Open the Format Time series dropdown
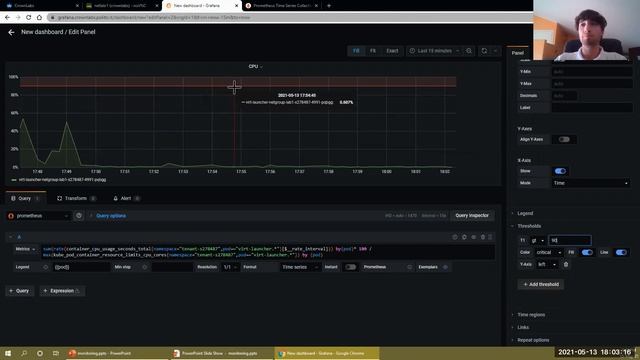 [300, 267]
